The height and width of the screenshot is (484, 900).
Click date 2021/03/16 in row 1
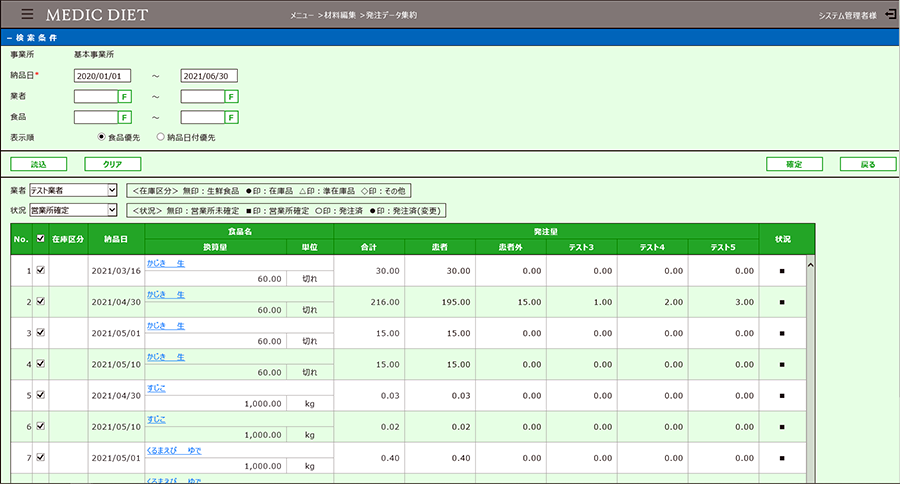(x=116, y=271)
